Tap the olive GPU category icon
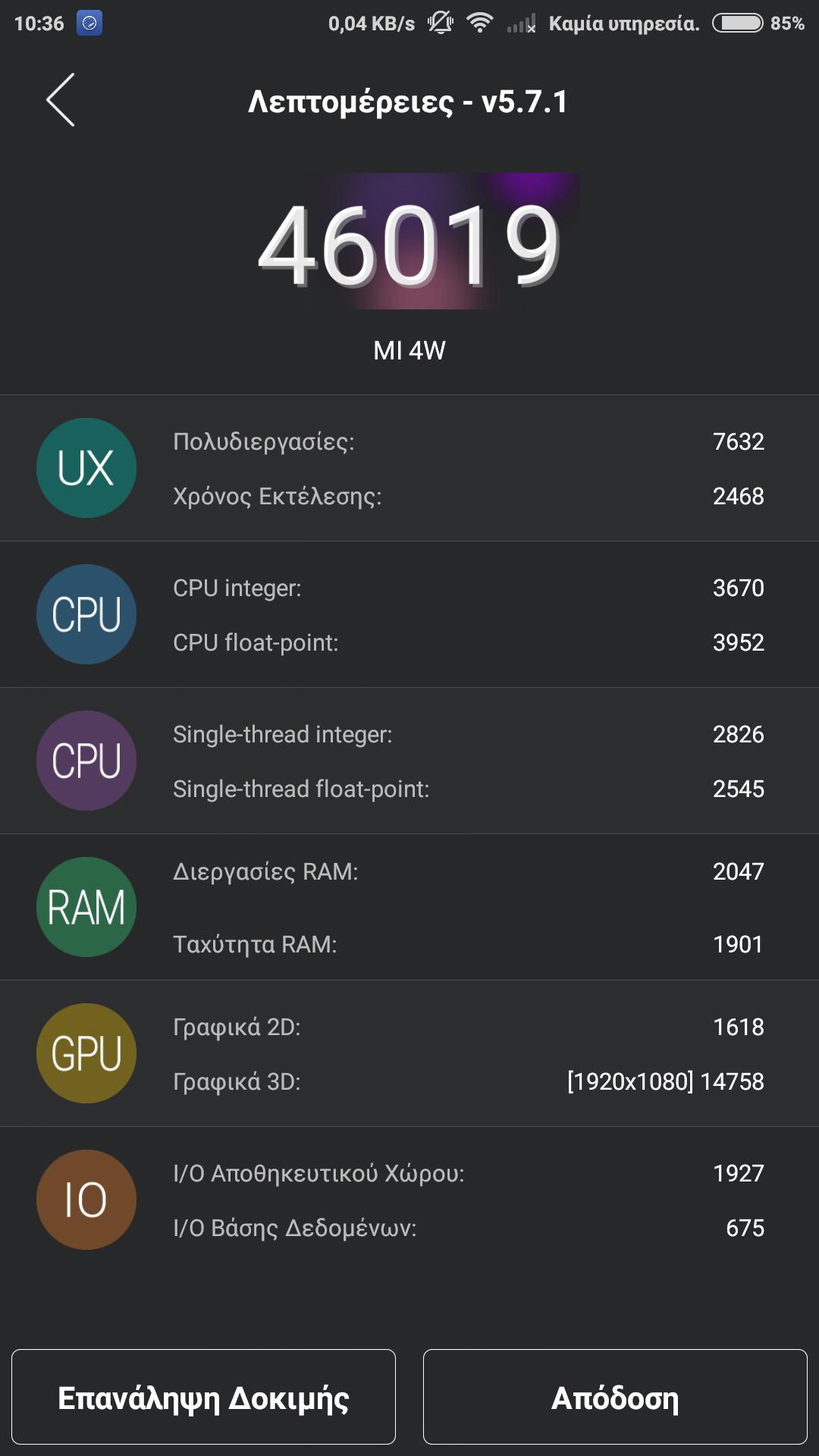 (x=86, y=1053)
